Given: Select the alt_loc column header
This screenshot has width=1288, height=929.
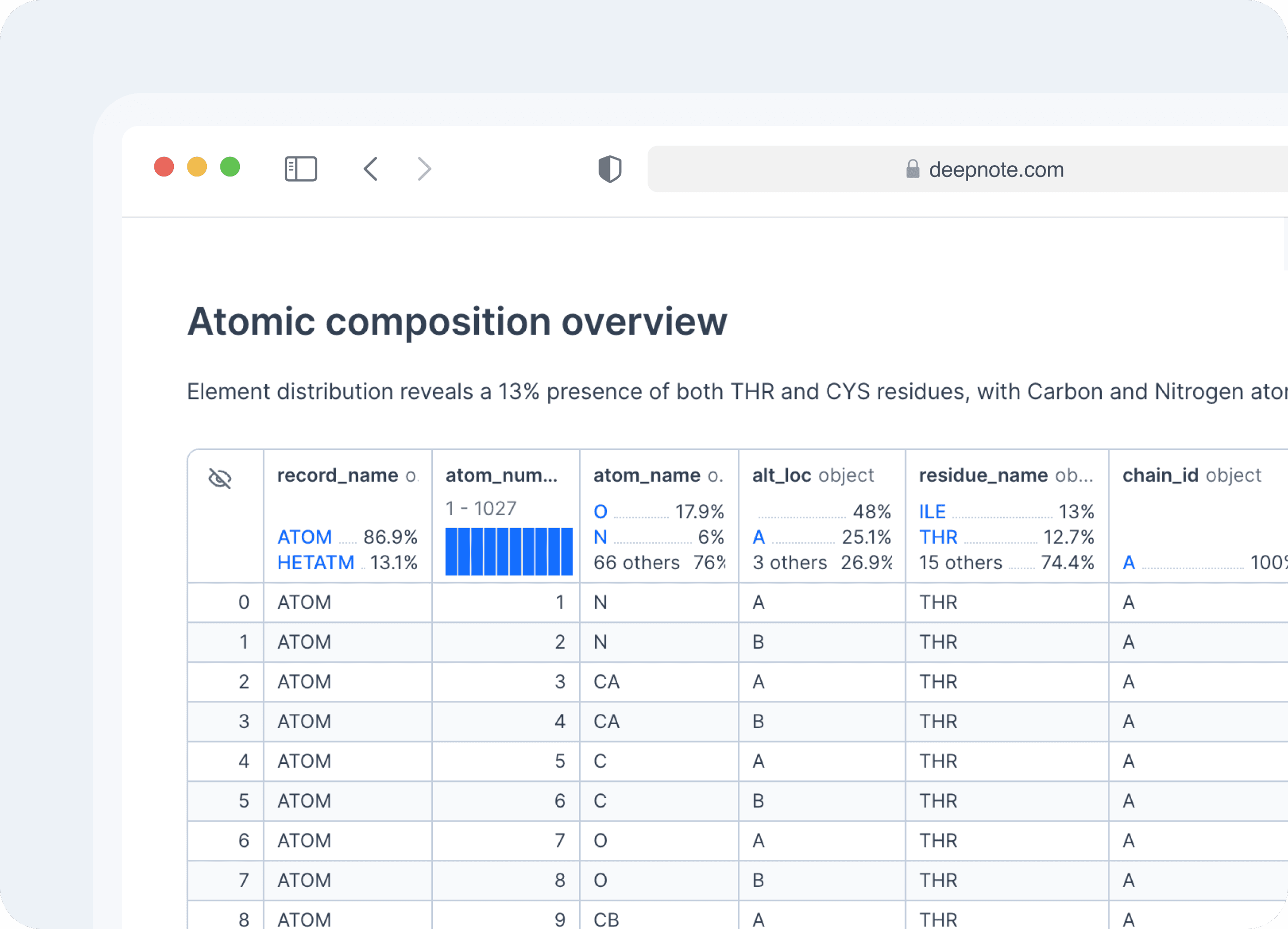Looking at the screenshot, I should tap(781, 475).
